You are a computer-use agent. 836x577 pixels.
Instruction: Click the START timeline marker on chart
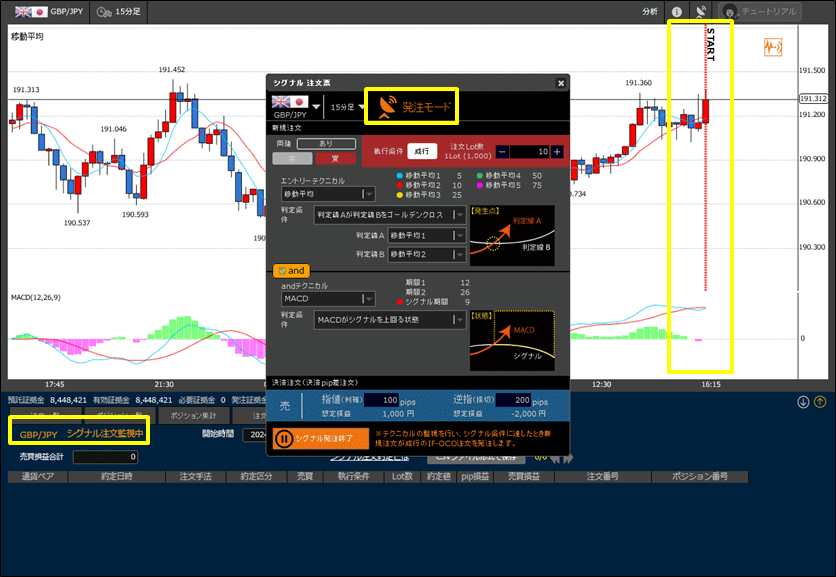(x=710, y=44)
